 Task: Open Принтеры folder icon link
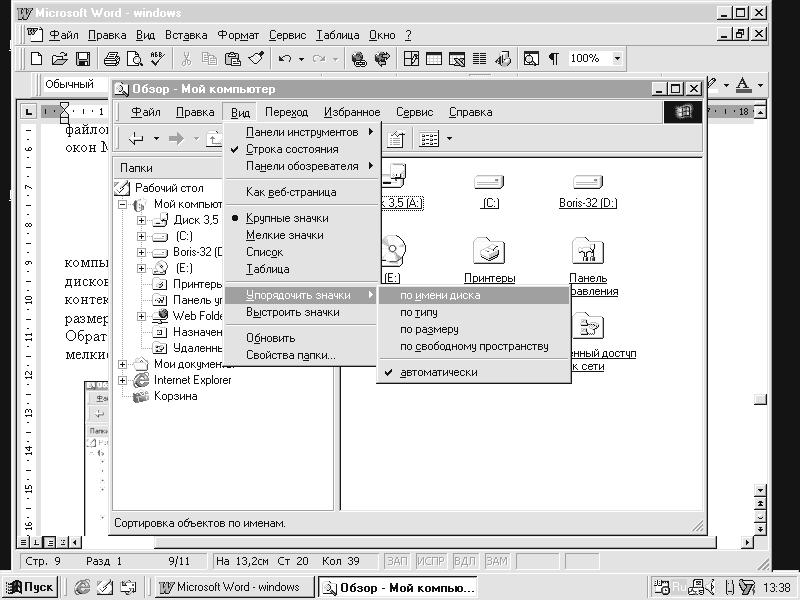click(489, 279)
